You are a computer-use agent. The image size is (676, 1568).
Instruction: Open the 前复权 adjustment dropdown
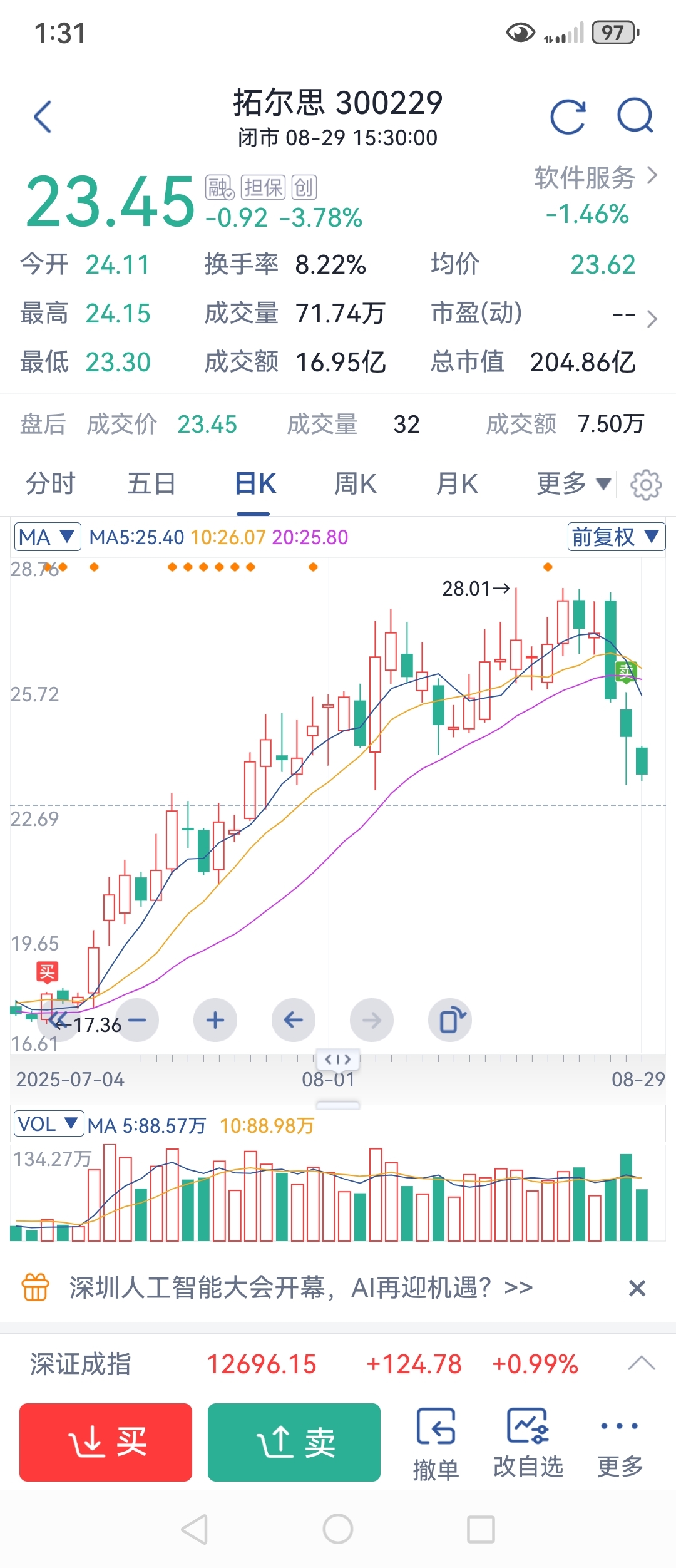(615, 537)
